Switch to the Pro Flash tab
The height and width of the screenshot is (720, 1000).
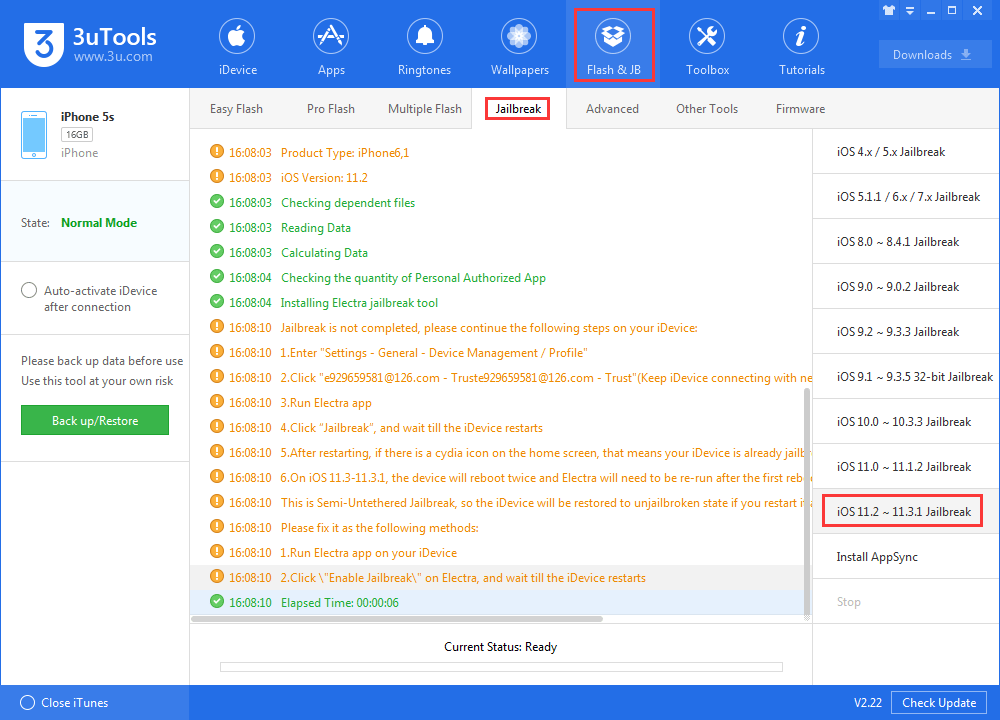(330, 109)
